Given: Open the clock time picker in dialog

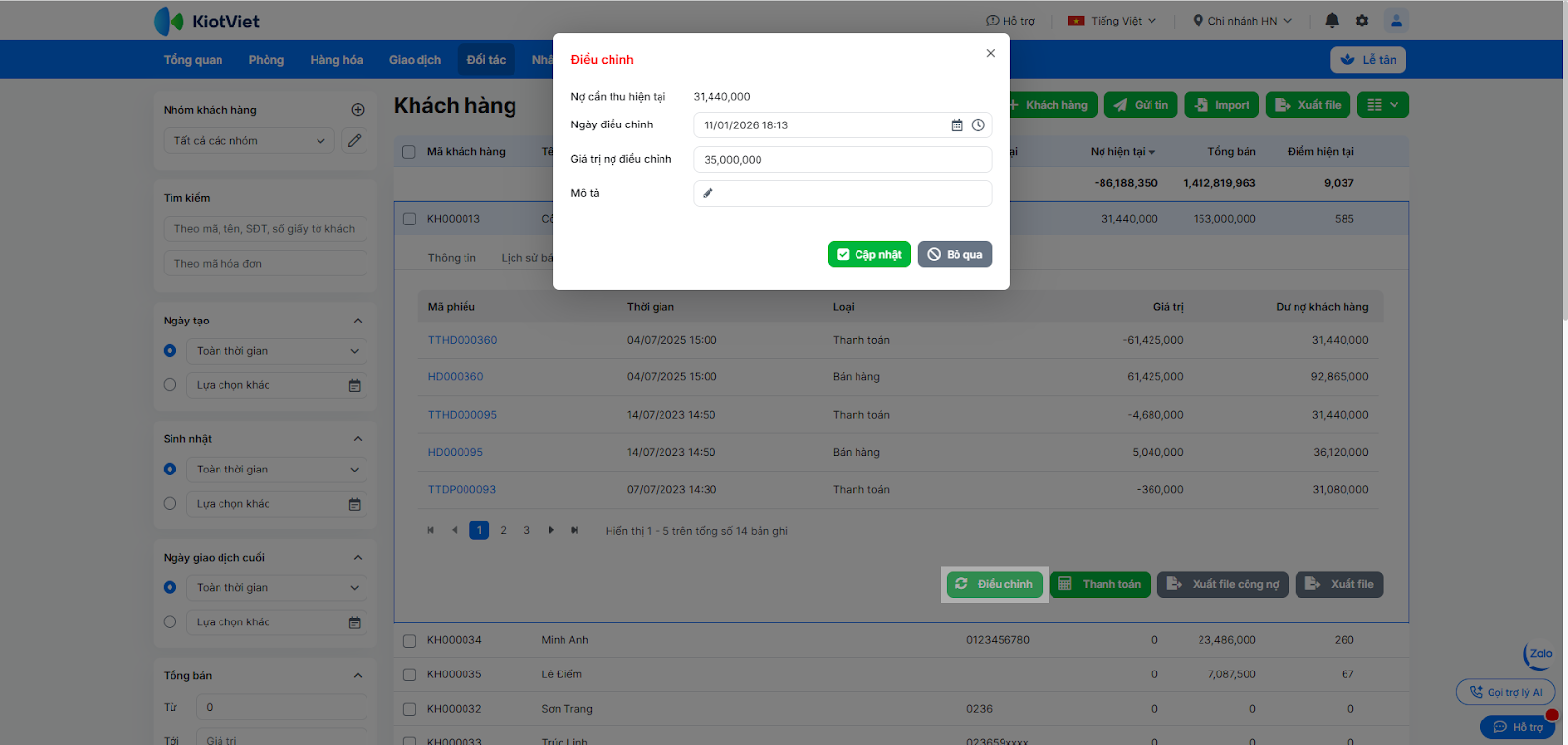Looking at the screenshot, I should [978, 125].
